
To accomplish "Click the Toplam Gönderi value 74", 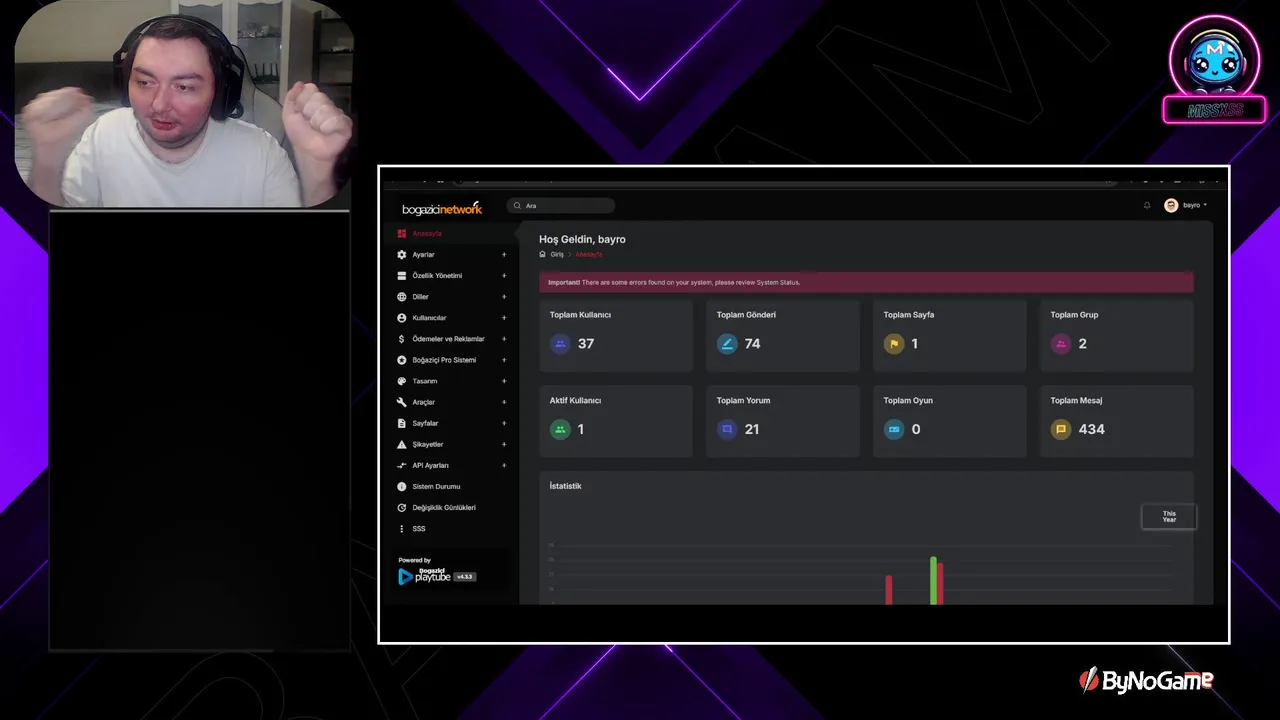I will point(752,344).
